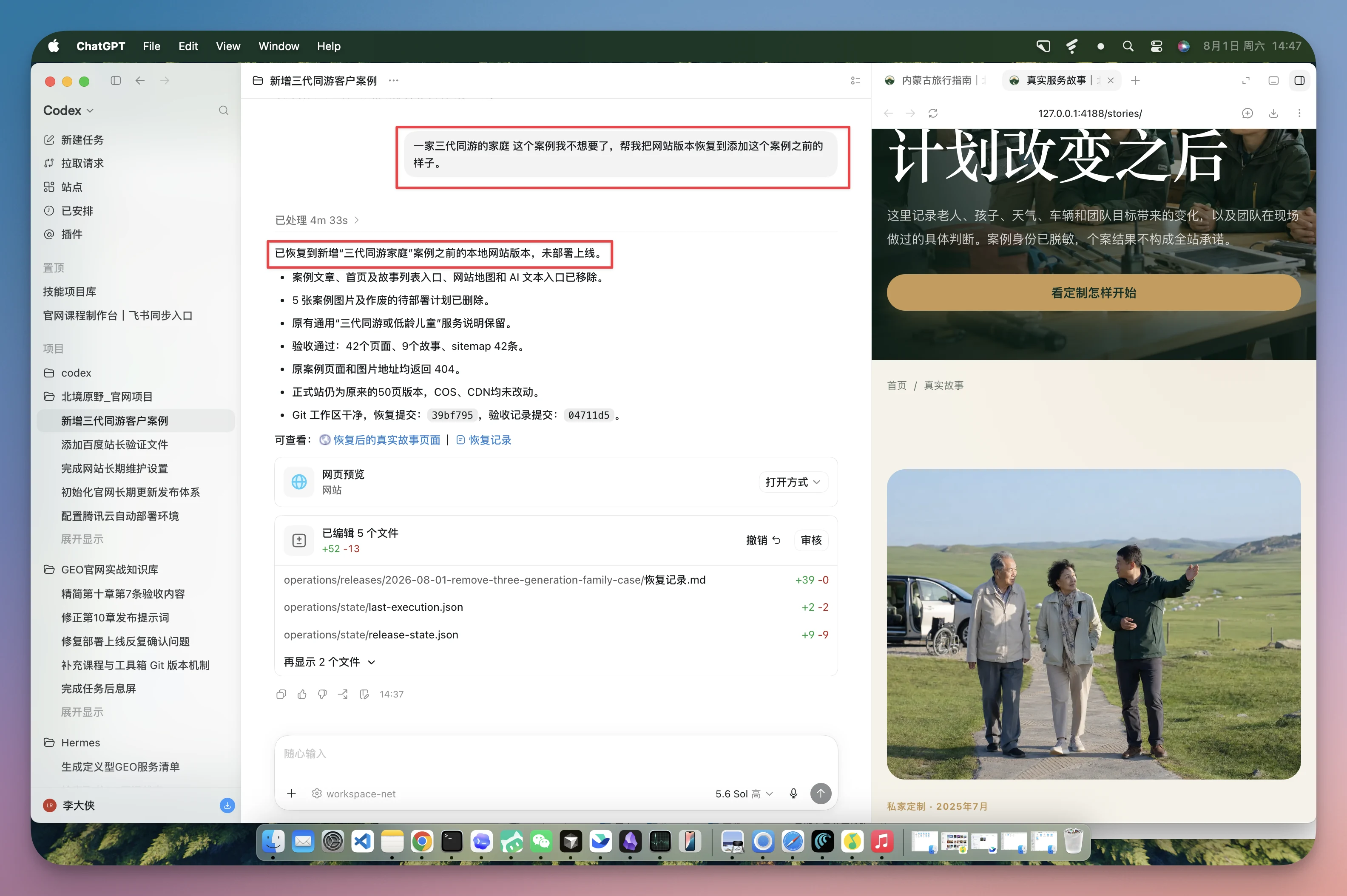Click the blue download update icon

click(227, 805)
